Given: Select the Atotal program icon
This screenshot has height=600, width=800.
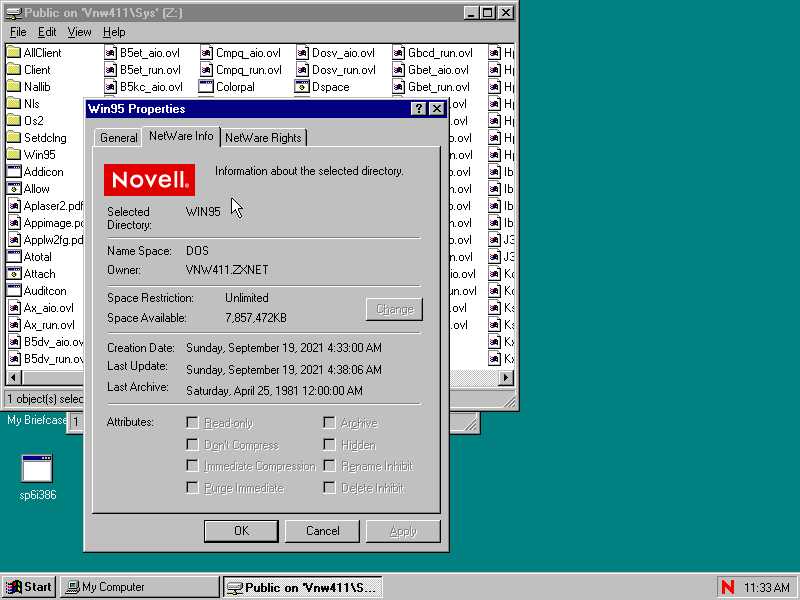Looking at the screenshot, I should click(14, 257).
